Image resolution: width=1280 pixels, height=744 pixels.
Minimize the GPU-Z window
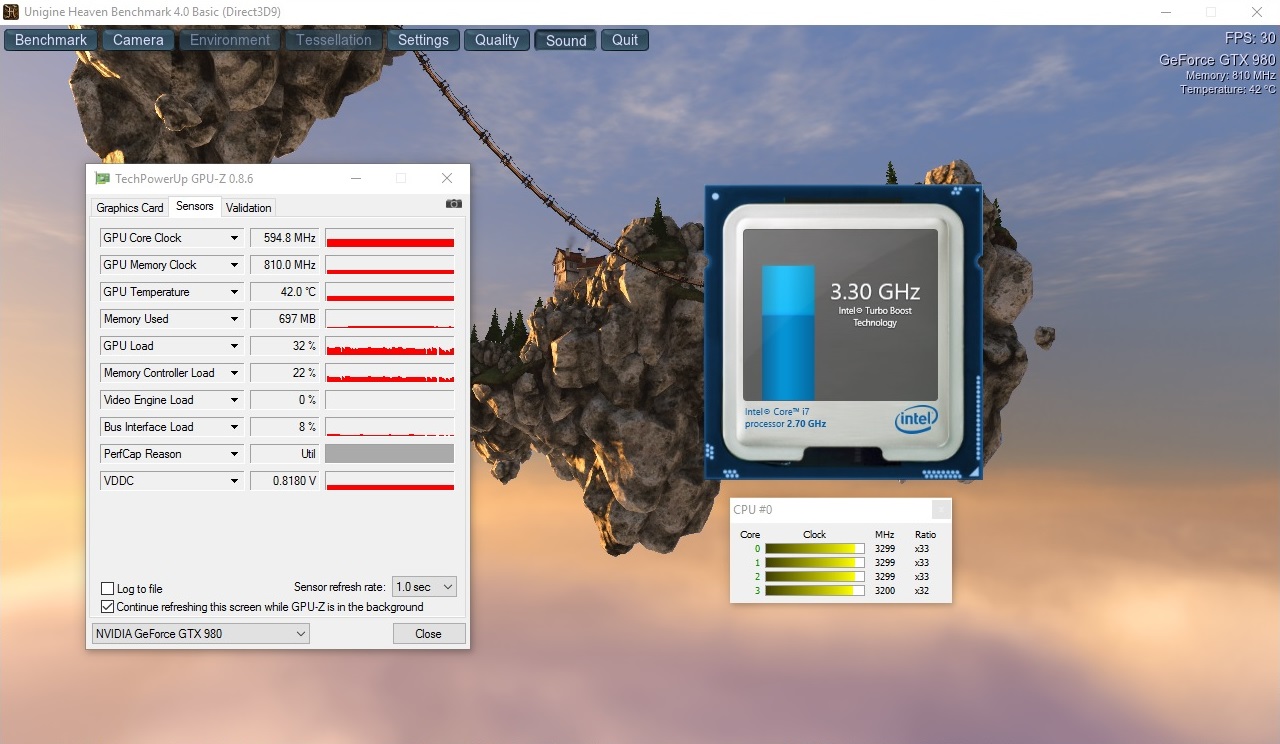[x=356, y=178]
